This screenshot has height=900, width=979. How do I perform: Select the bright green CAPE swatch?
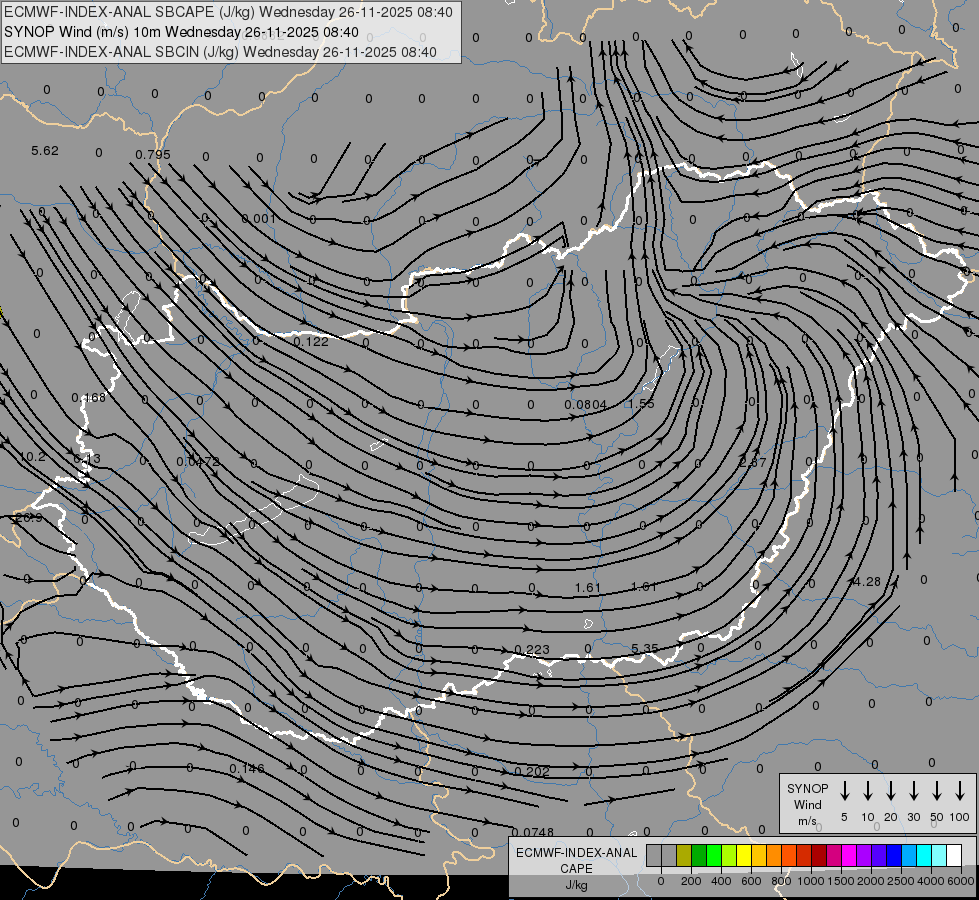714,855
